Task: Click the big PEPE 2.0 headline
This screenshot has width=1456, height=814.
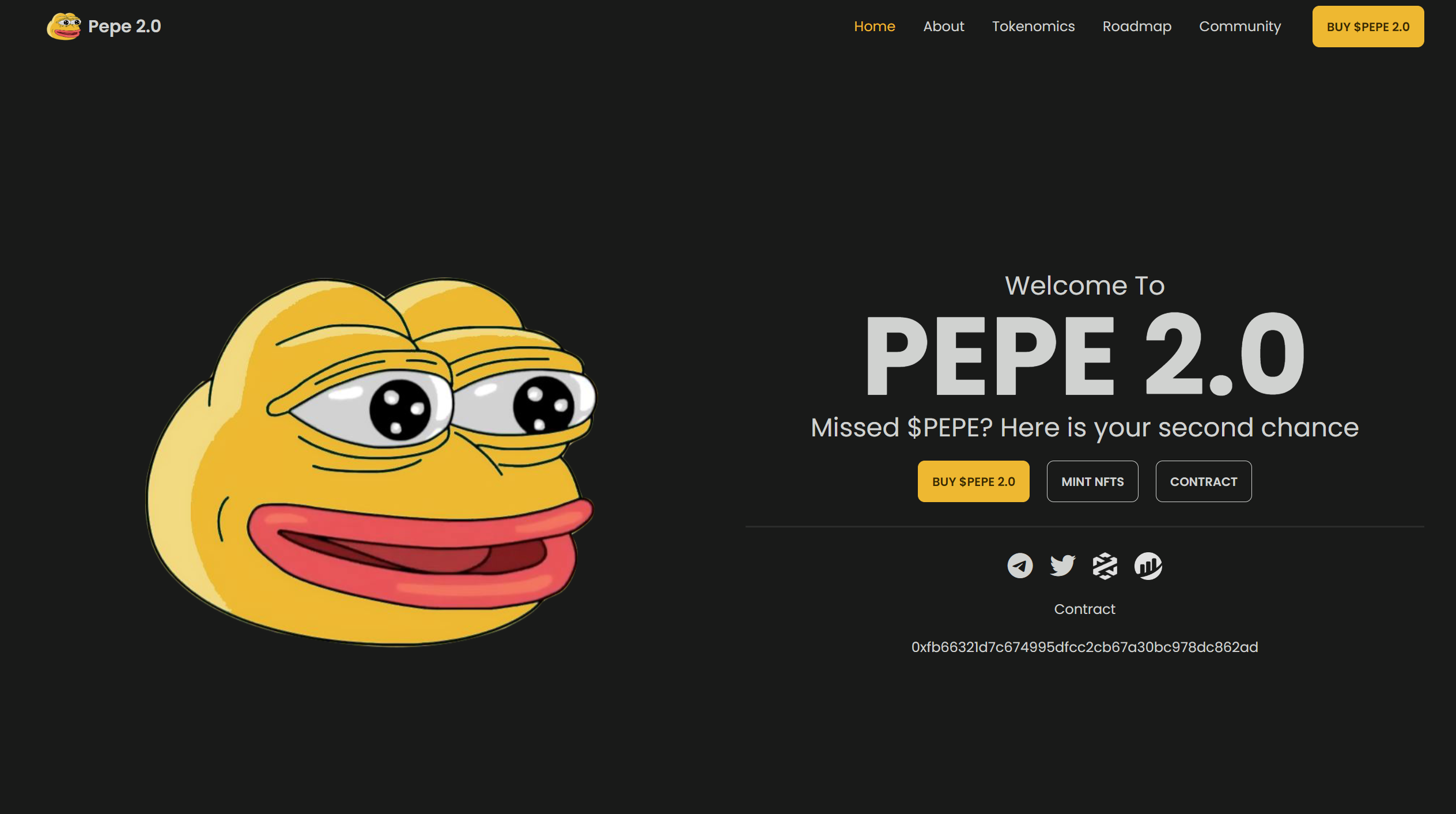Action: [x=1084, y=355]
